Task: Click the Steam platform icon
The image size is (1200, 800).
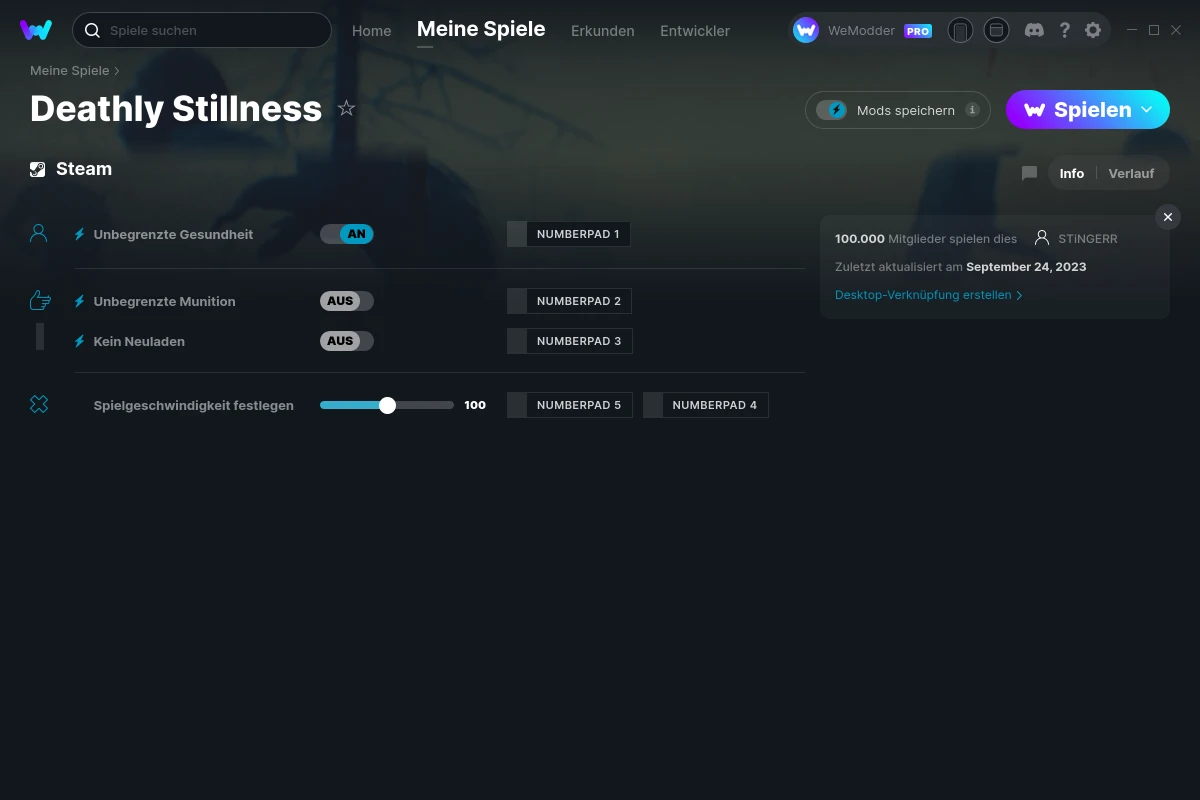Action: tap(38, 169)
